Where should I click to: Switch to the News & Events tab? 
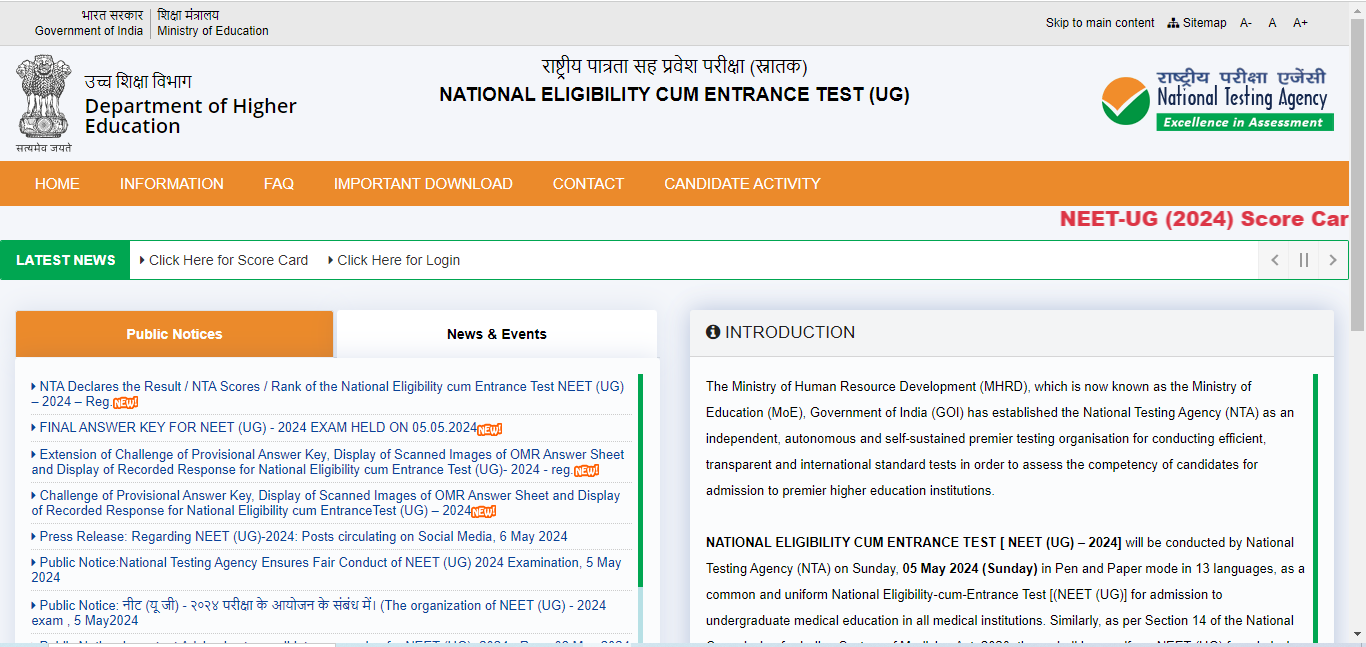497,334
